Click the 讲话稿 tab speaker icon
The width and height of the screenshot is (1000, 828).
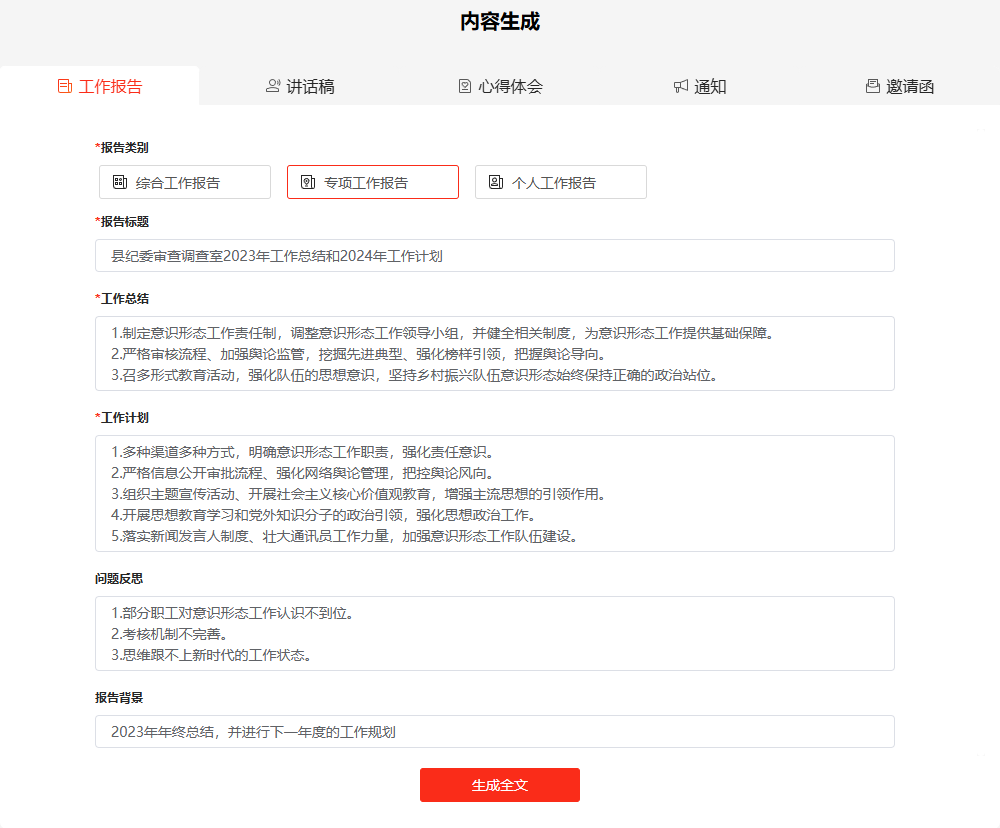(273, 86)
